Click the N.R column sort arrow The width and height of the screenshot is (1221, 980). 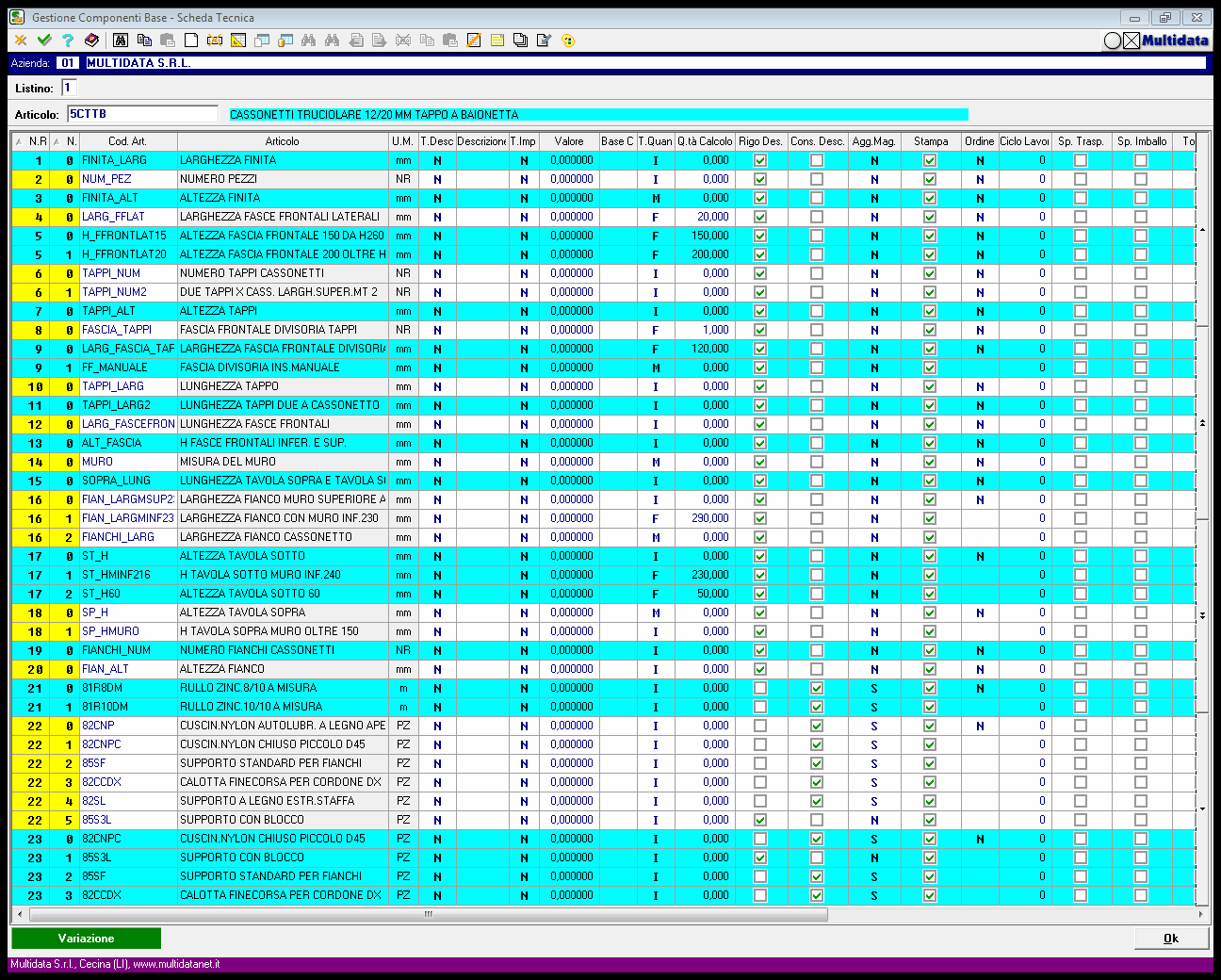click(19, 141)
